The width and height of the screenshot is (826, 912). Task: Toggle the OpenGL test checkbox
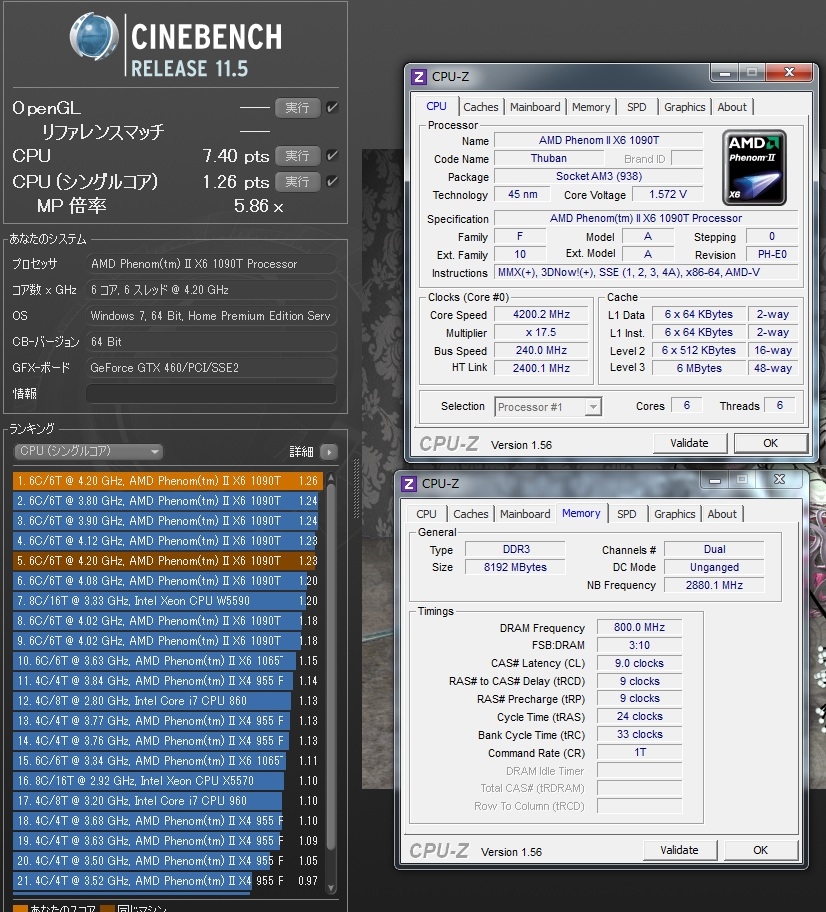(x=332, y=108)
